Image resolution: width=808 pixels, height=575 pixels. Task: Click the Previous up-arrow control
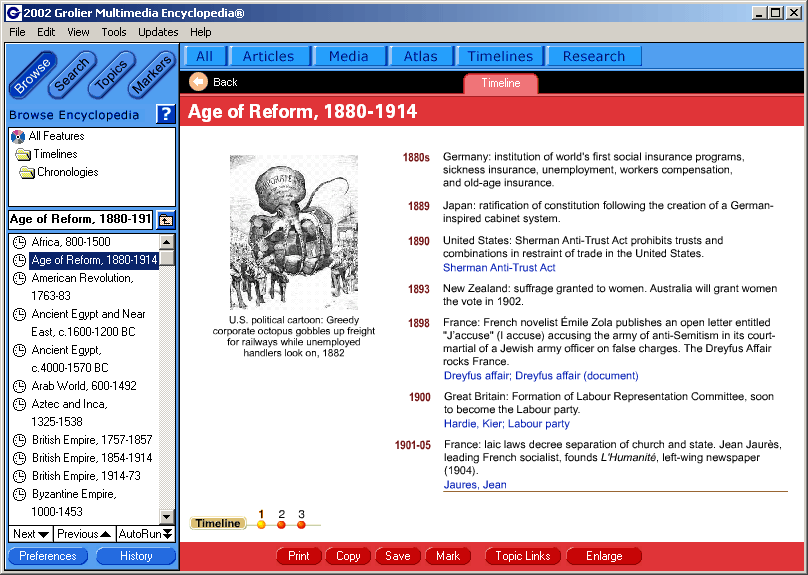pos(85,534)
